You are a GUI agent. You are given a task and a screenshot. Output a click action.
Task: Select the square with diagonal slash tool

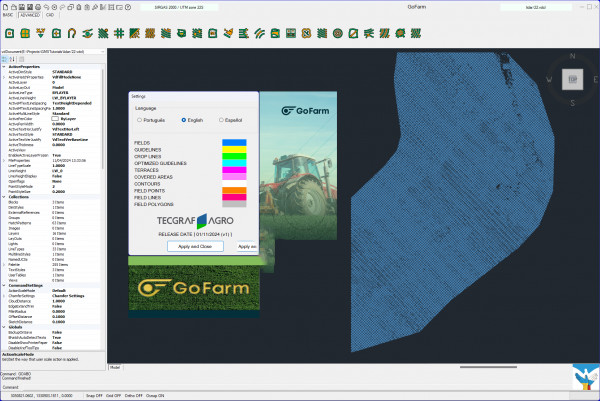353,33
